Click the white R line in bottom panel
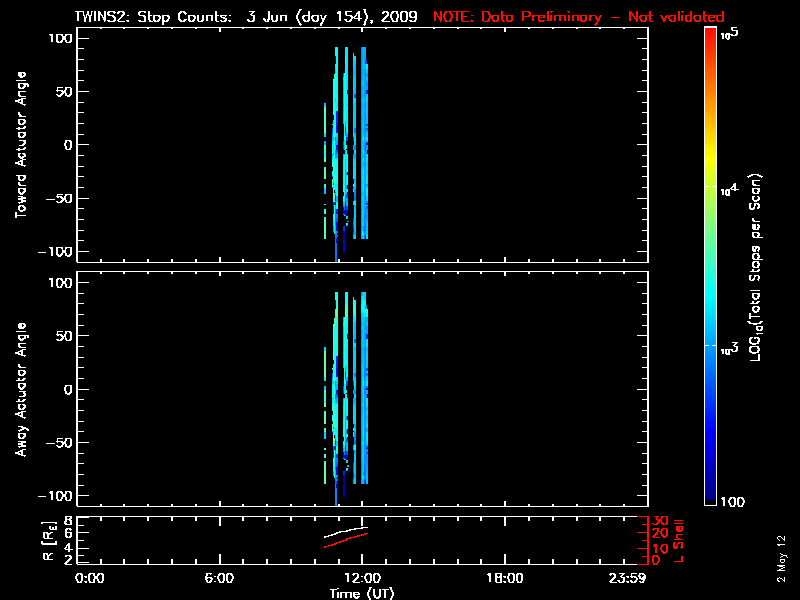This screenshot has width=800, height=600. tap(345, 531)
